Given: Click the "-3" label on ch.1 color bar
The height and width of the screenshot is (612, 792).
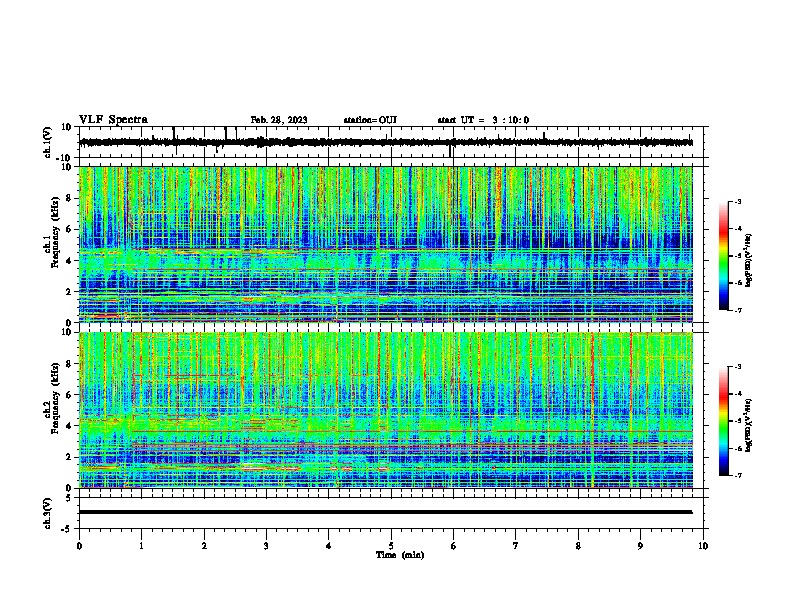Looking at the screenshot, I should click(738, 201).
